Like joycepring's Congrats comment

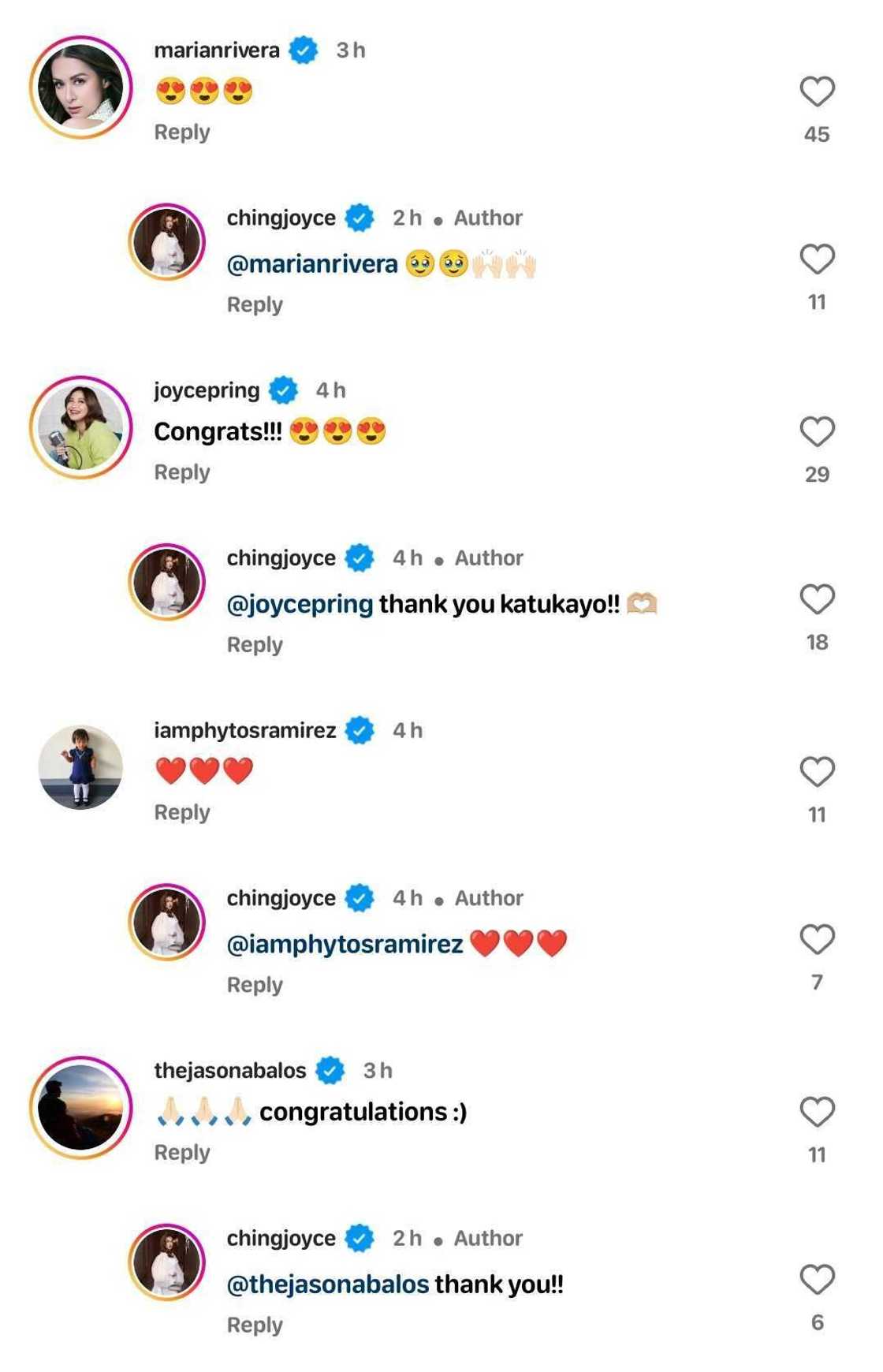pyautogui.click(x=817, y=432)
